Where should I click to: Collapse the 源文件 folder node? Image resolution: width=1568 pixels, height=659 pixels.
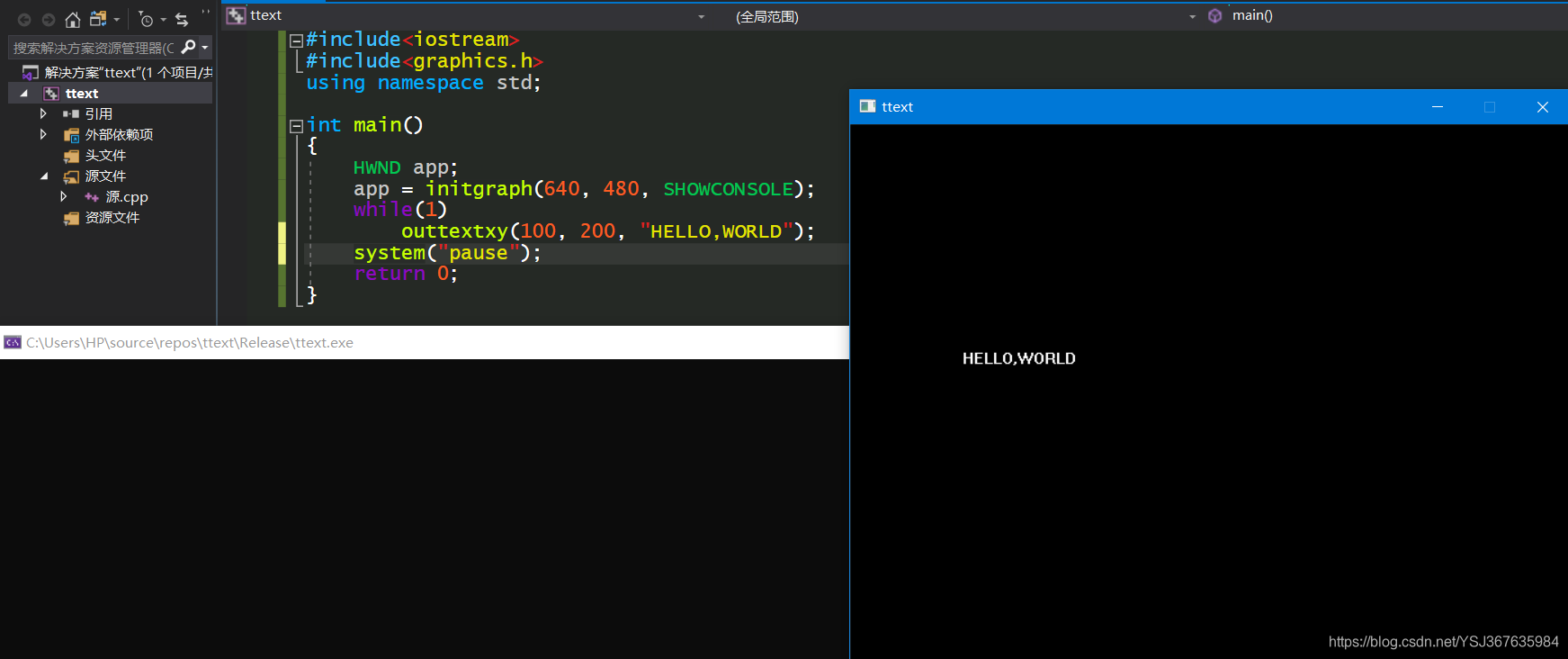44,176
